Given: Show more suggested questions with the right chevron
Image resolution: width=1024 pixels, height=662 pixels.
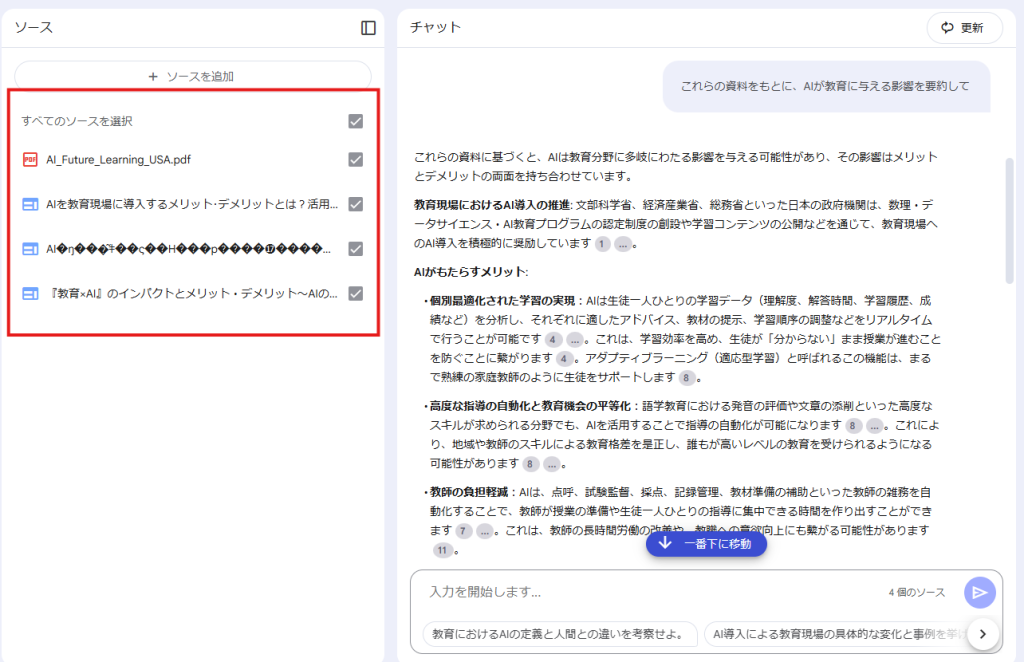Looking at the screenshot, I should 983,633.
